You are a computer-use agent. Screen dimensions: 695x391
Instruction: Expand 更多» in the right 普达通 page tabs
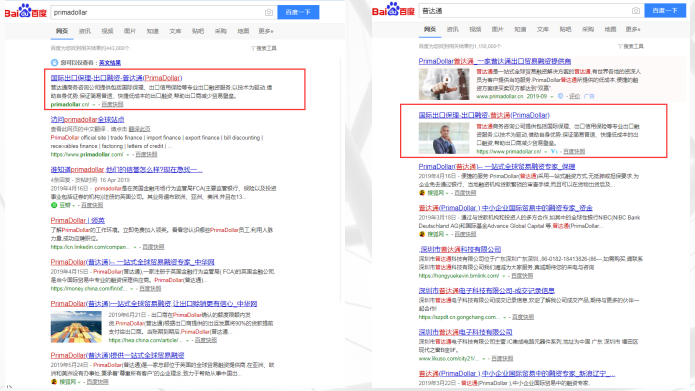633,29
